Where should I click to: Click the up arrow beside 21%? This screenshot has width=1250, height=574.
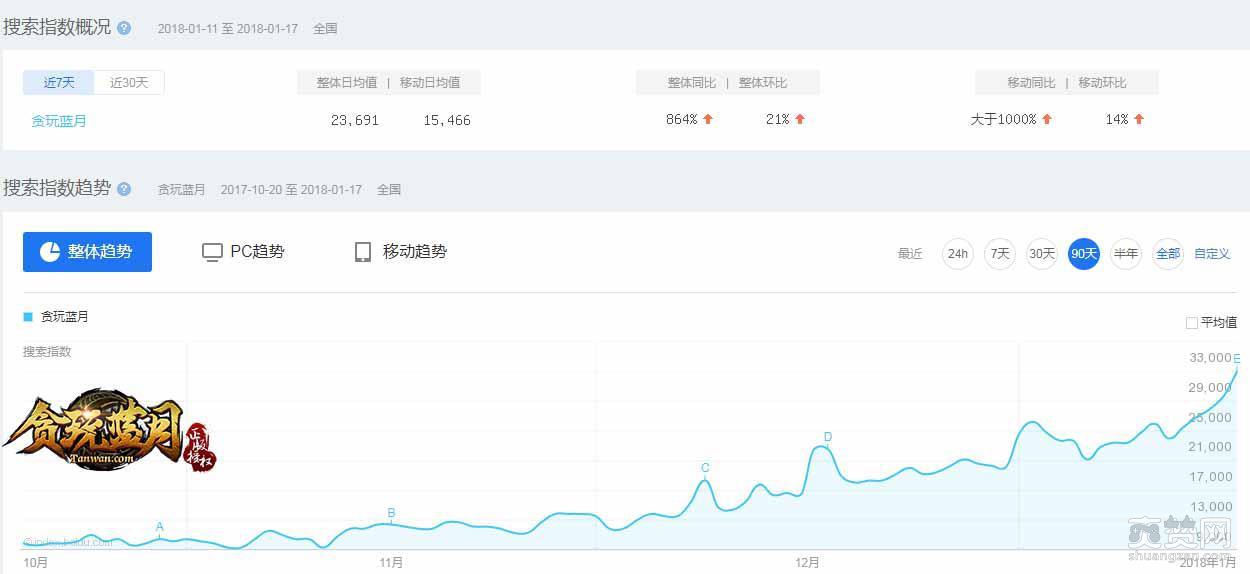[800, 119]
